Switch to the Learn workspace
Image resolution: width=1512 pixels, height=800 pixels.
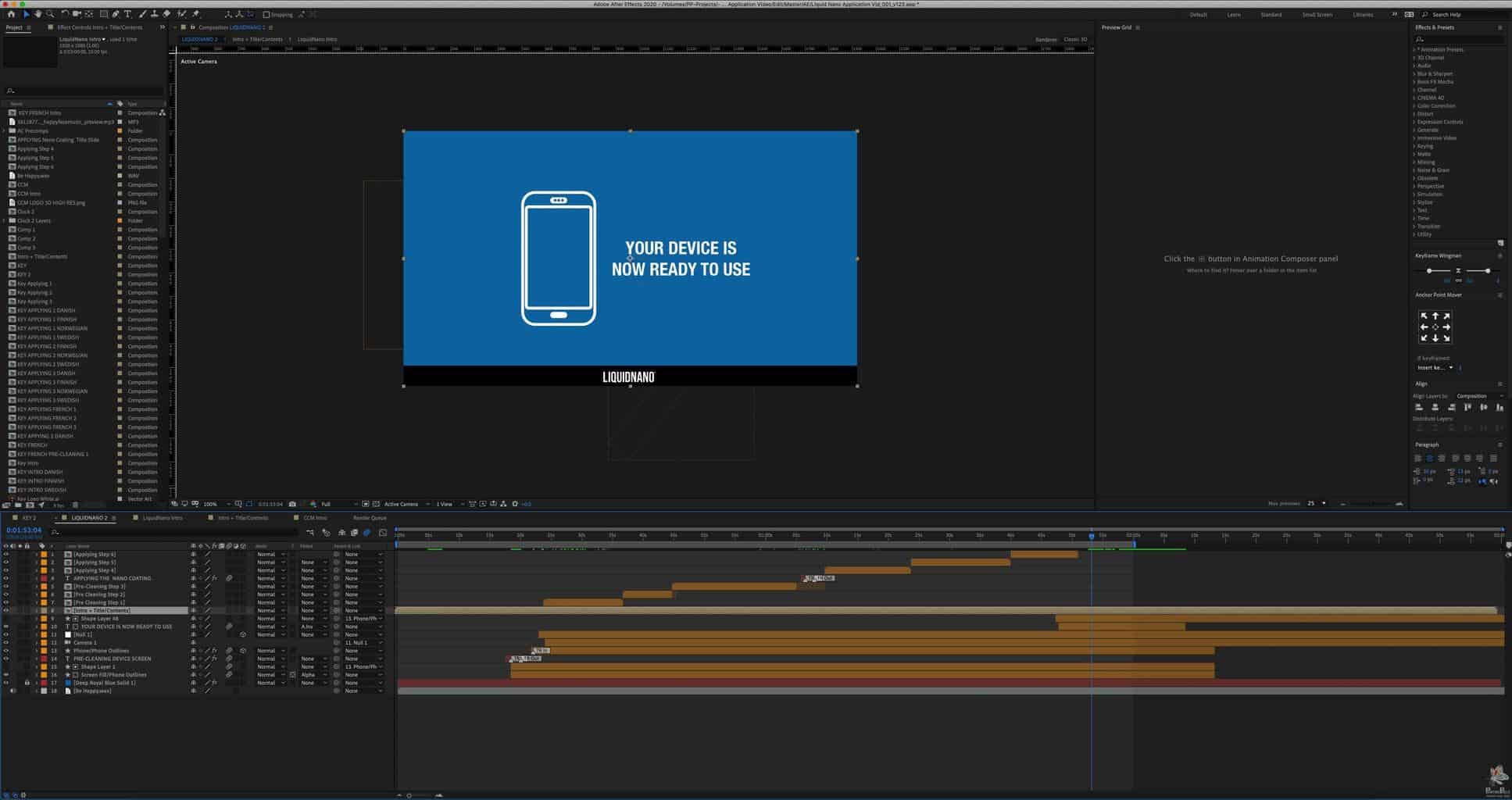pyautogui.click(x=1233, y=15)
